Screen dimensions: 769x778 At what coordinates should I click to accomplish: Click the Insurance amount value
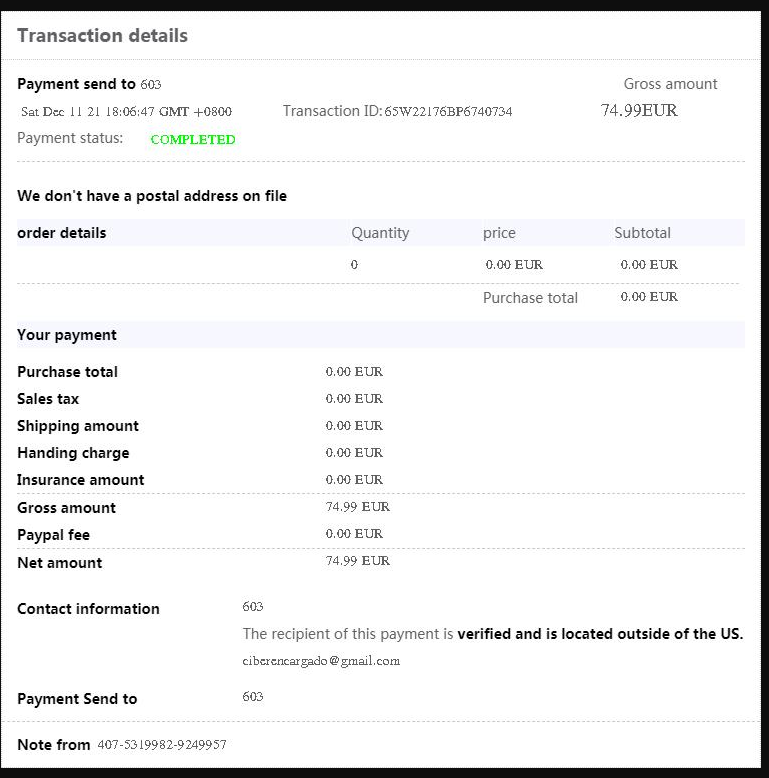pyautogui.click(x=354, y=480)
